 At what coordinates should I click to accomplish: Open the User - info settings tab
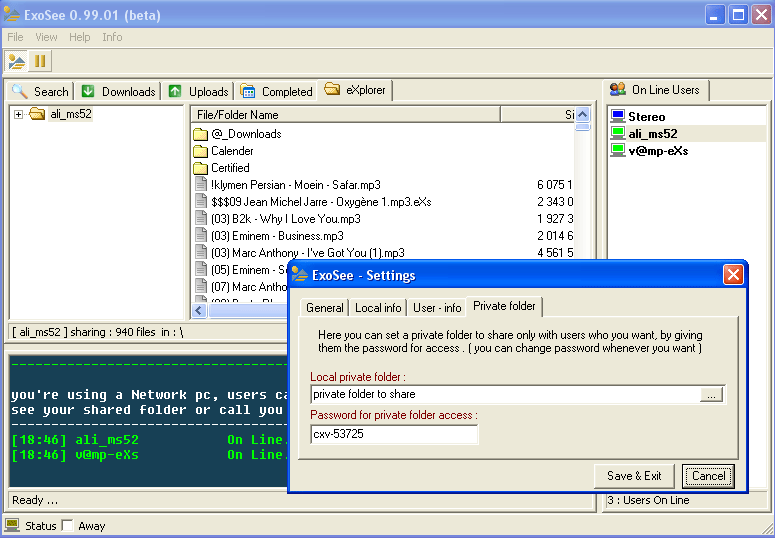[x=437, y=308]
